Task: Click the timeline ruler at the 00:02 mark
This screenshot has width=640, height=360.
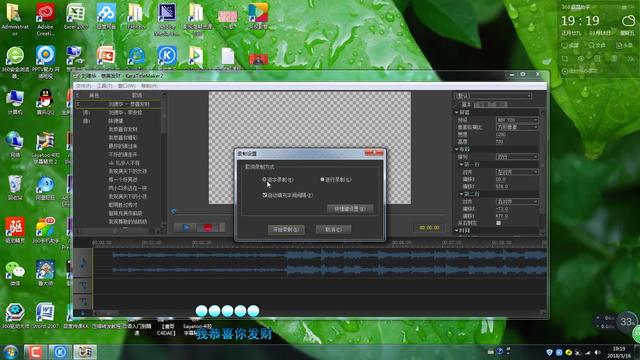Action: pos(202,242)
